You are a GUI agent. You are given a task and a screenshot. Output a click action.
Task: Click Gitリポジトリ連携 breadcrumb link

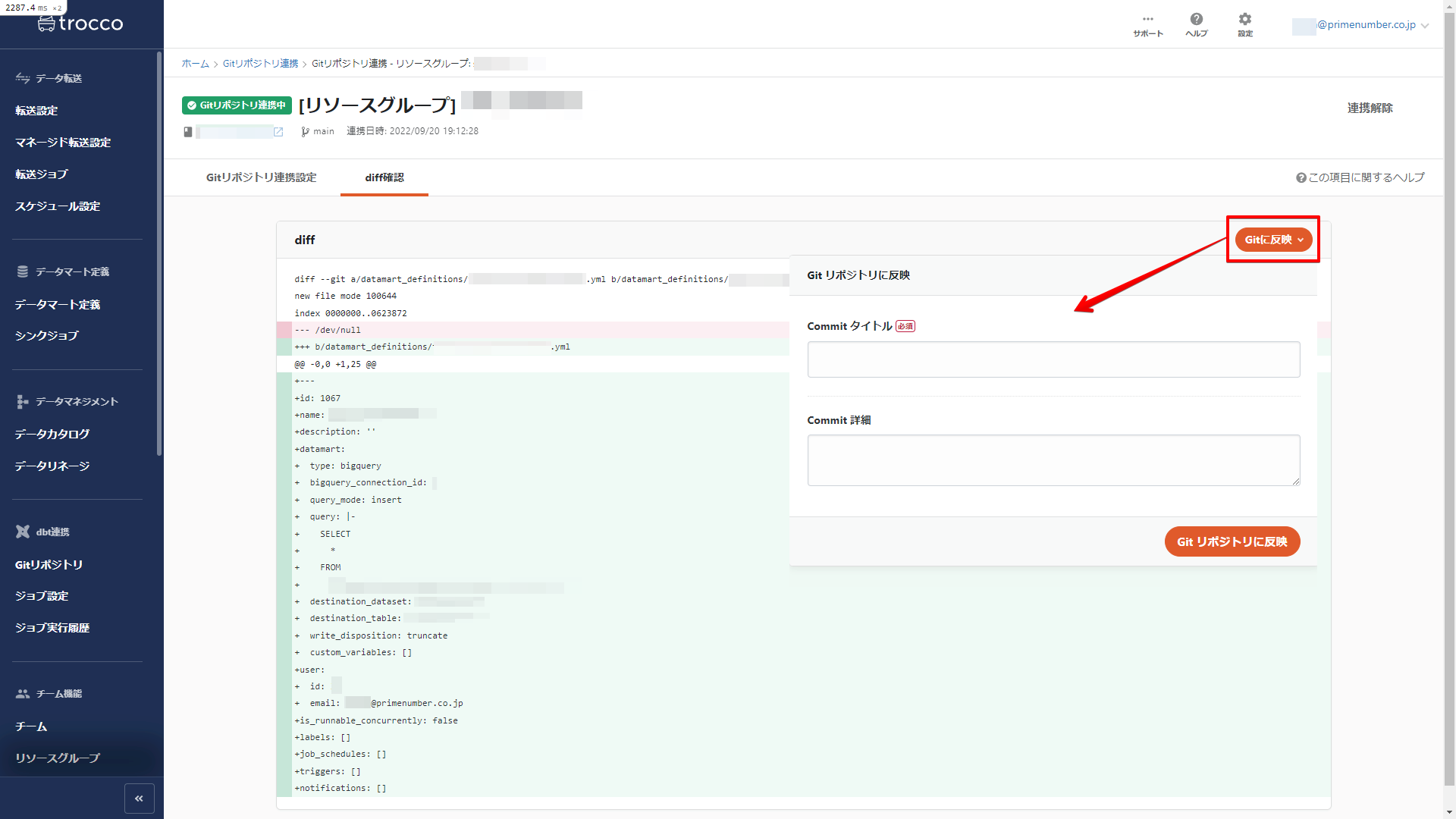point(260,64)
